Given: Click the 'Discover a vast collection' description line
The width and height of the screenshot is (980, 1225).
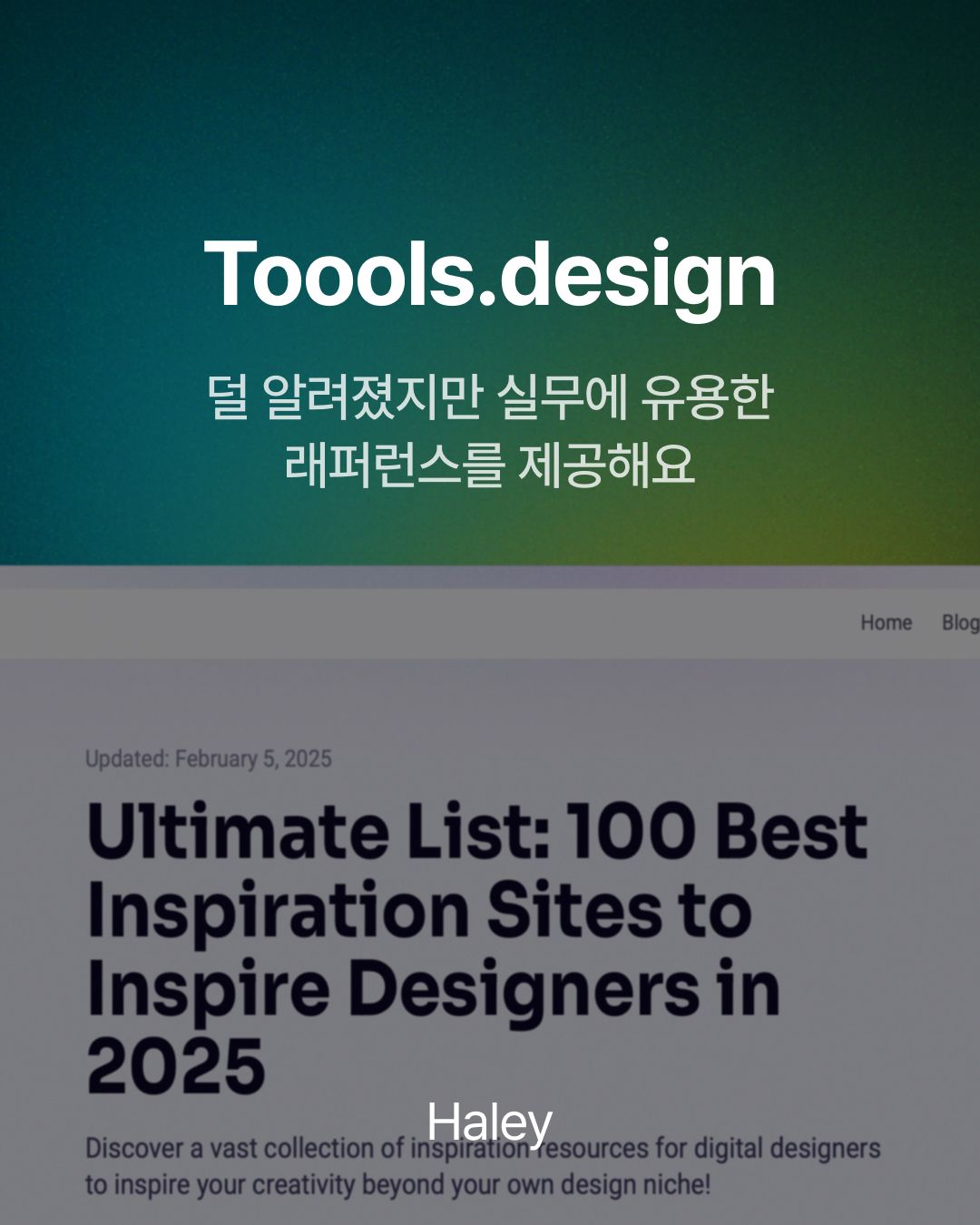Looking at the screenshot, I should coord(483,1148).
